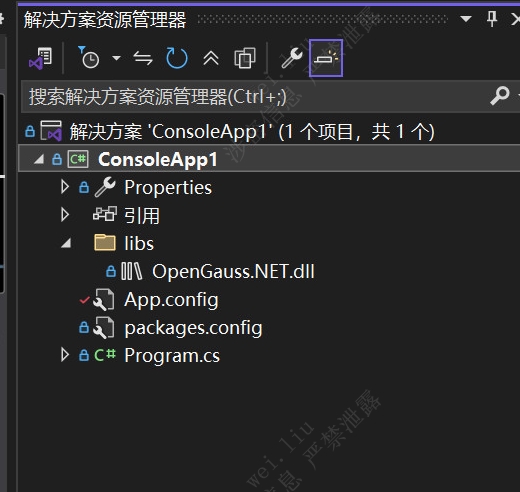Toggle Show All Files
520x492 pixels.
pyautogui.click(x=245, y=58)
